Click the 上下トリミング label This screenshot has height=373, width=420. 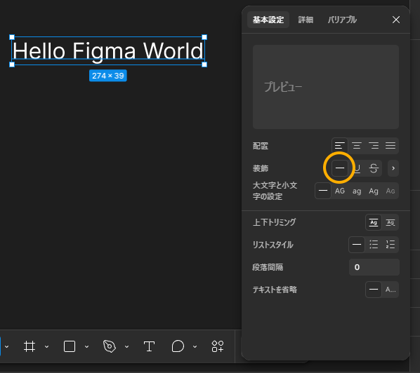274,222
